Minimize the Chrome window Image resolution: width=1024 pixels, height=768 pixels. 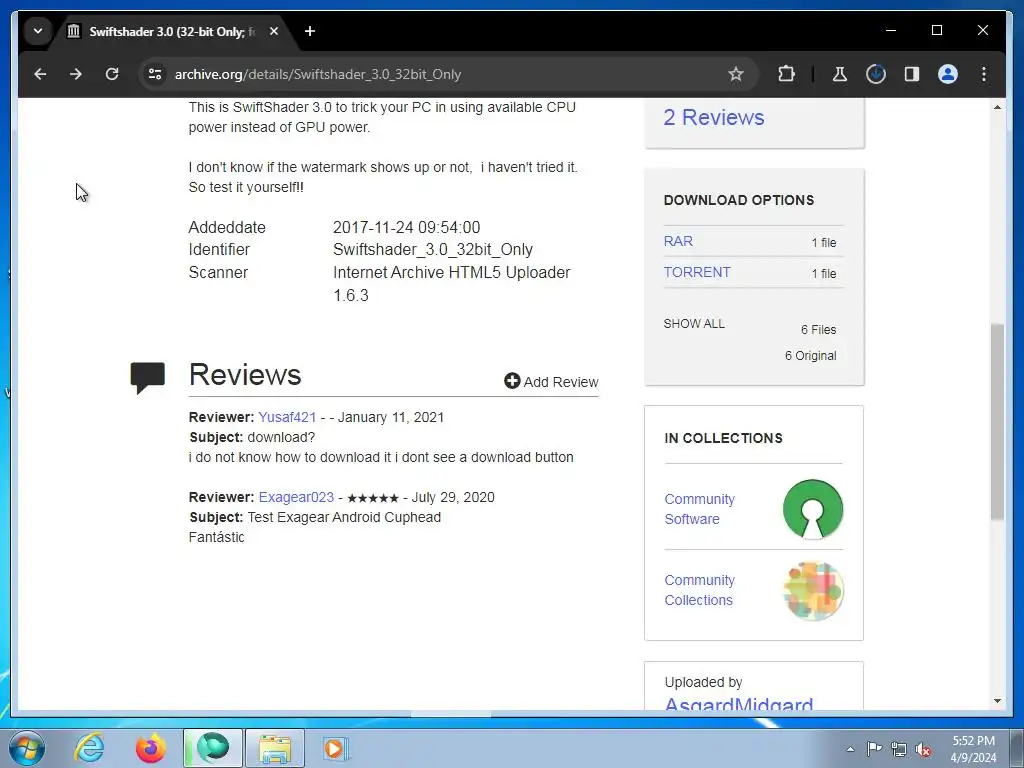(x=891, y=31)
